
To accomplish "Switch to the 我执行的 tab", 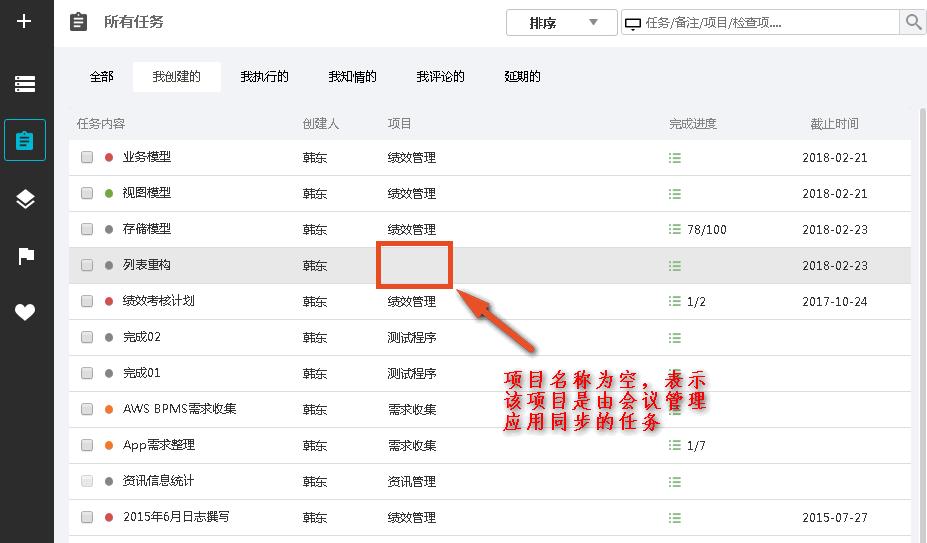I will tap(264, 76).
